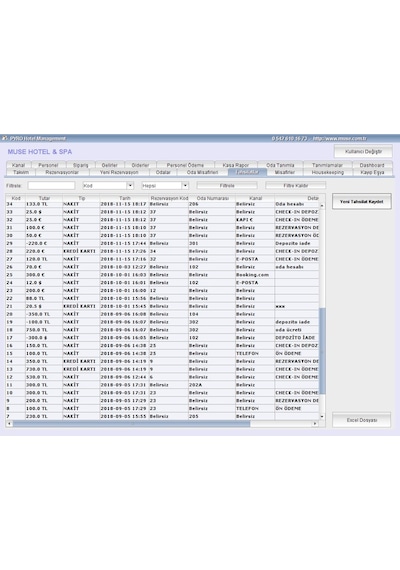
Task: Go to the Housekeeping tab
Action: pyautogui.click(x=328, y=172)
